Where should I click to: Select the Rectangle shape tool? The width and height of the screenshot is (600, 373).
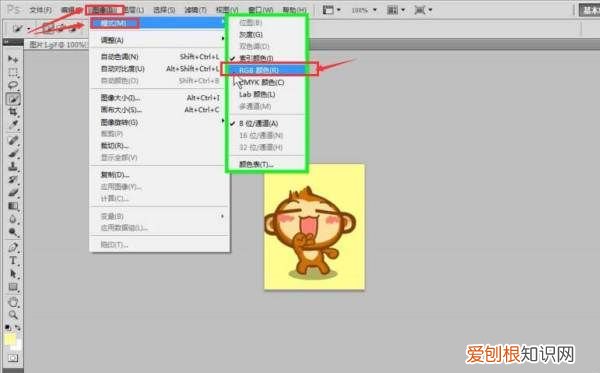pos(13,287)
